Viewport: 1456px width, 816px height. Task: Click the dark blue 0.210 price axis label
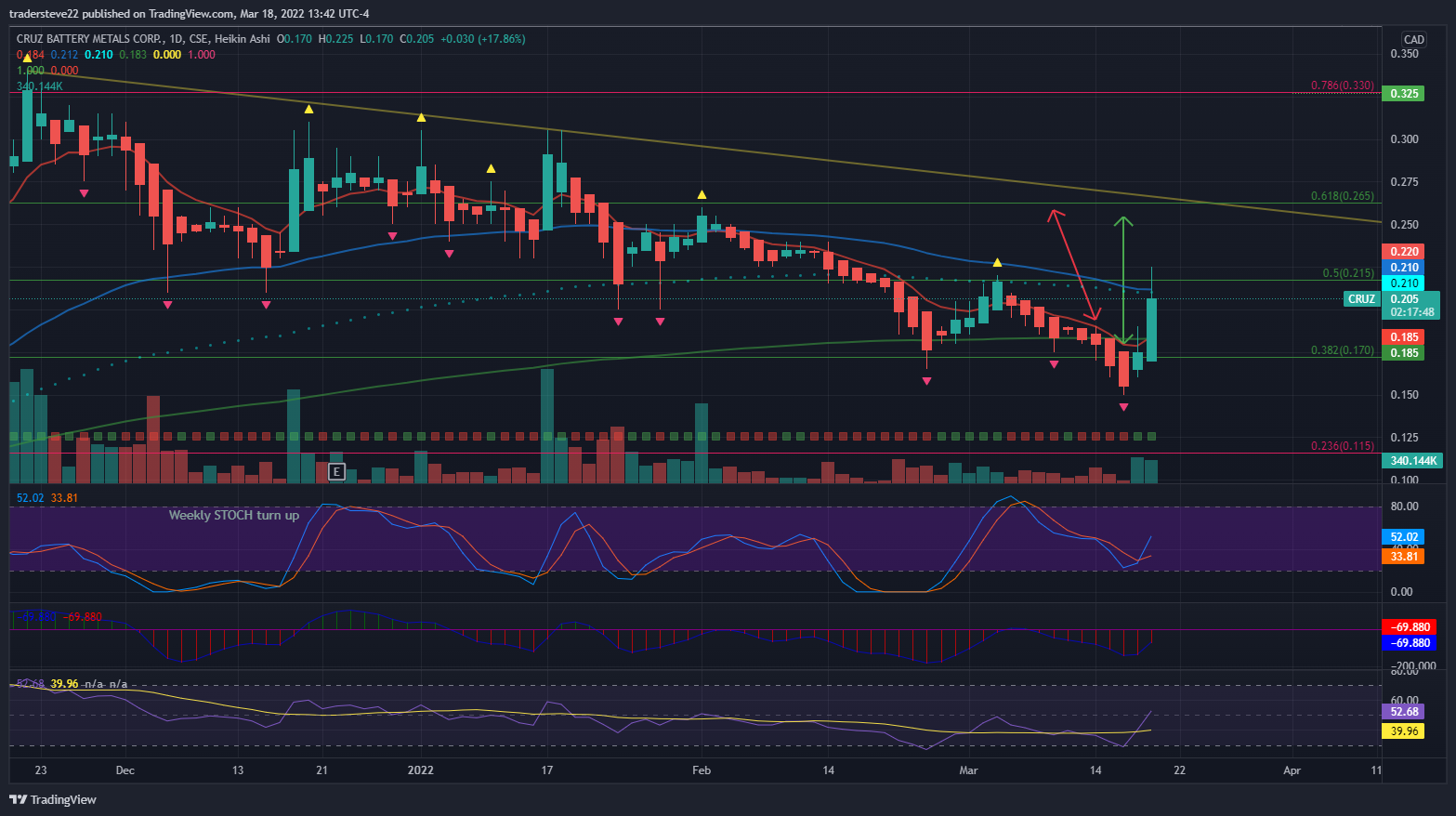(x=1403, y=268)
